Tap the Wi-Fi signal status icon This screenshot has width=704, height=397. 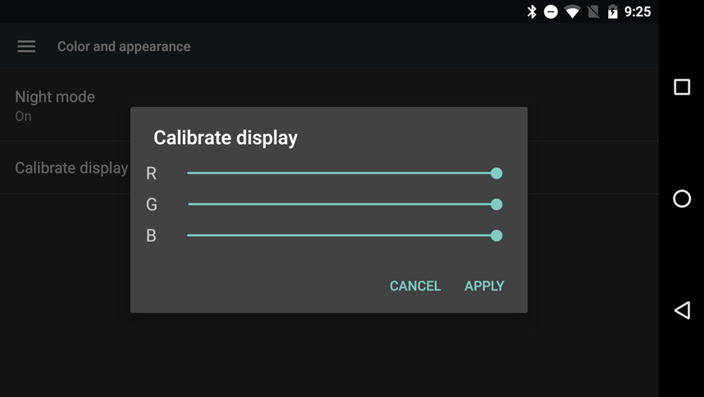(x=572, y=12)
